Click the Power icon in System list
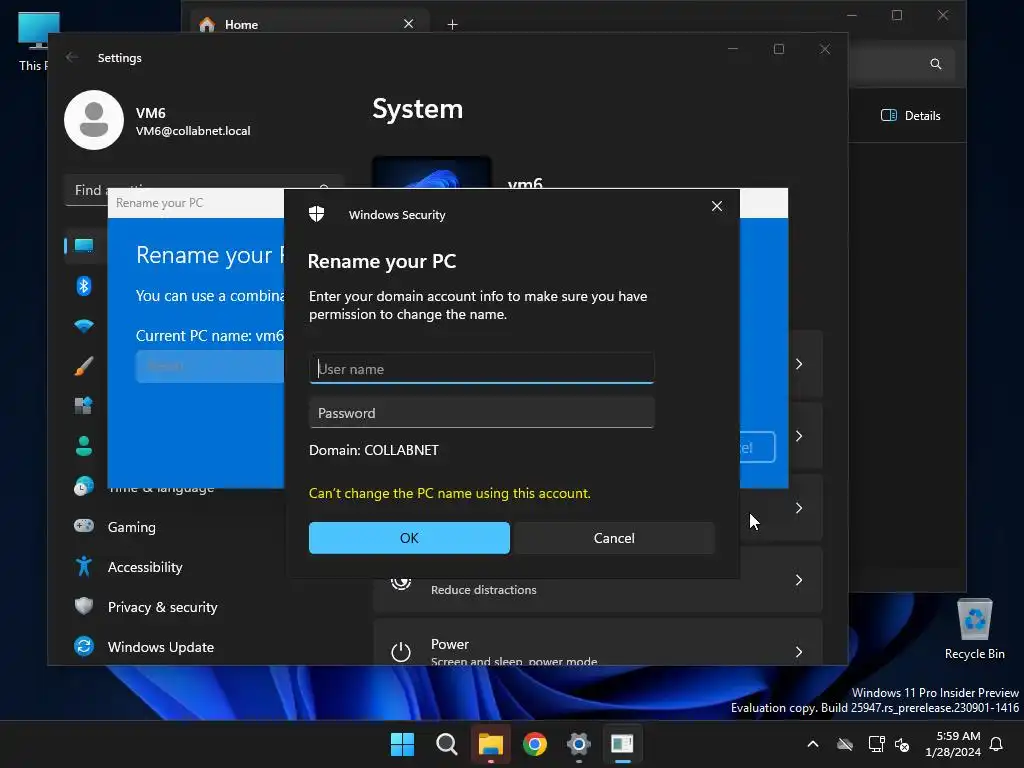Viewport: 1024px width, 768px height. (401, 652)
